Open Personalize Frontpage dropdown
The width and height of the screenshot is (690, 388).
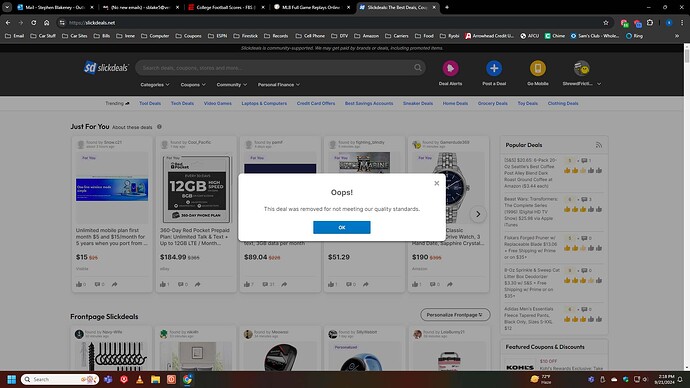[x=455, y=315]
